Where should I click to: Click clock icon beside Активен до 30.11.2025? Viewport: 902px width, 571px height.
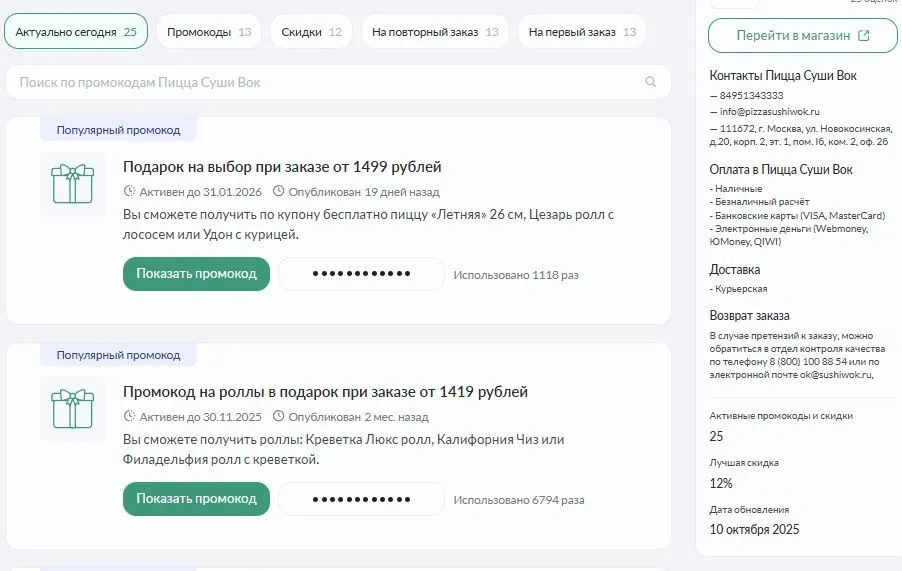point(129,416)
